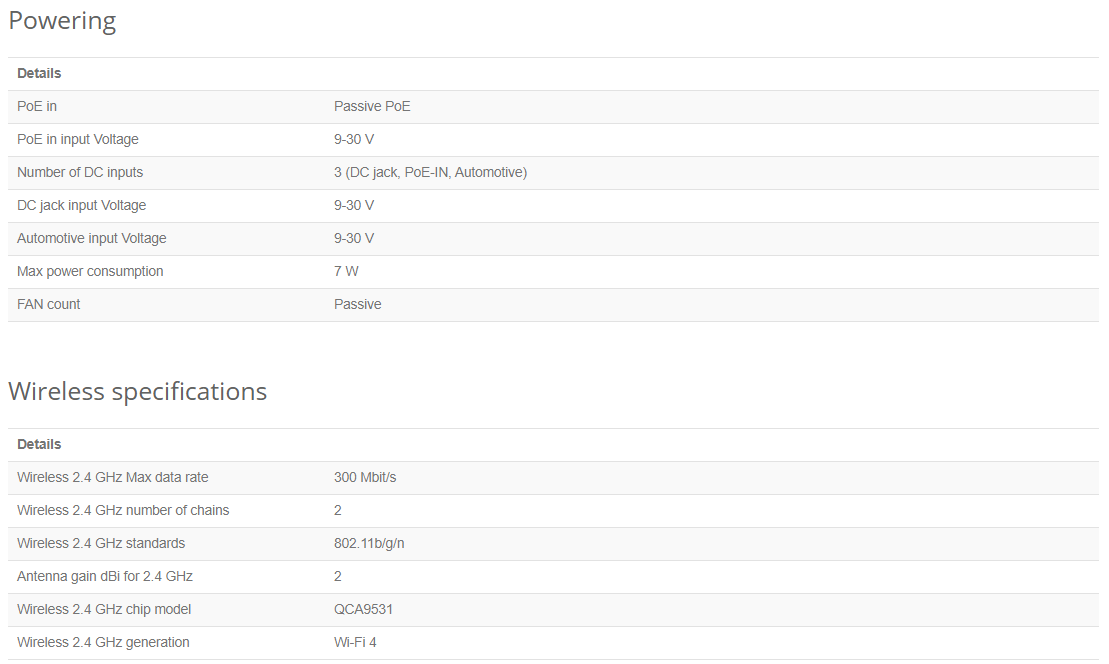The width and height of the screenshot is (1109, 664).
Task: Click the Max power consumption label
Action: tap(90, 272)
